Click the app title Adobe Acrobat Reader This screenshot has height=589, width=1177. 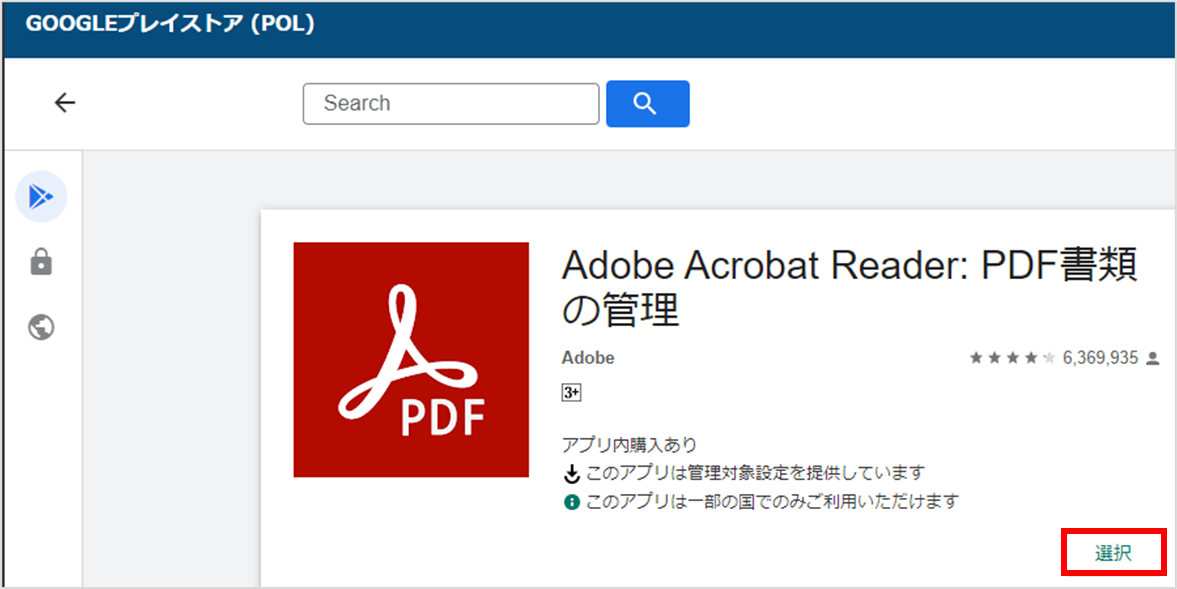[x=849, y=288]
